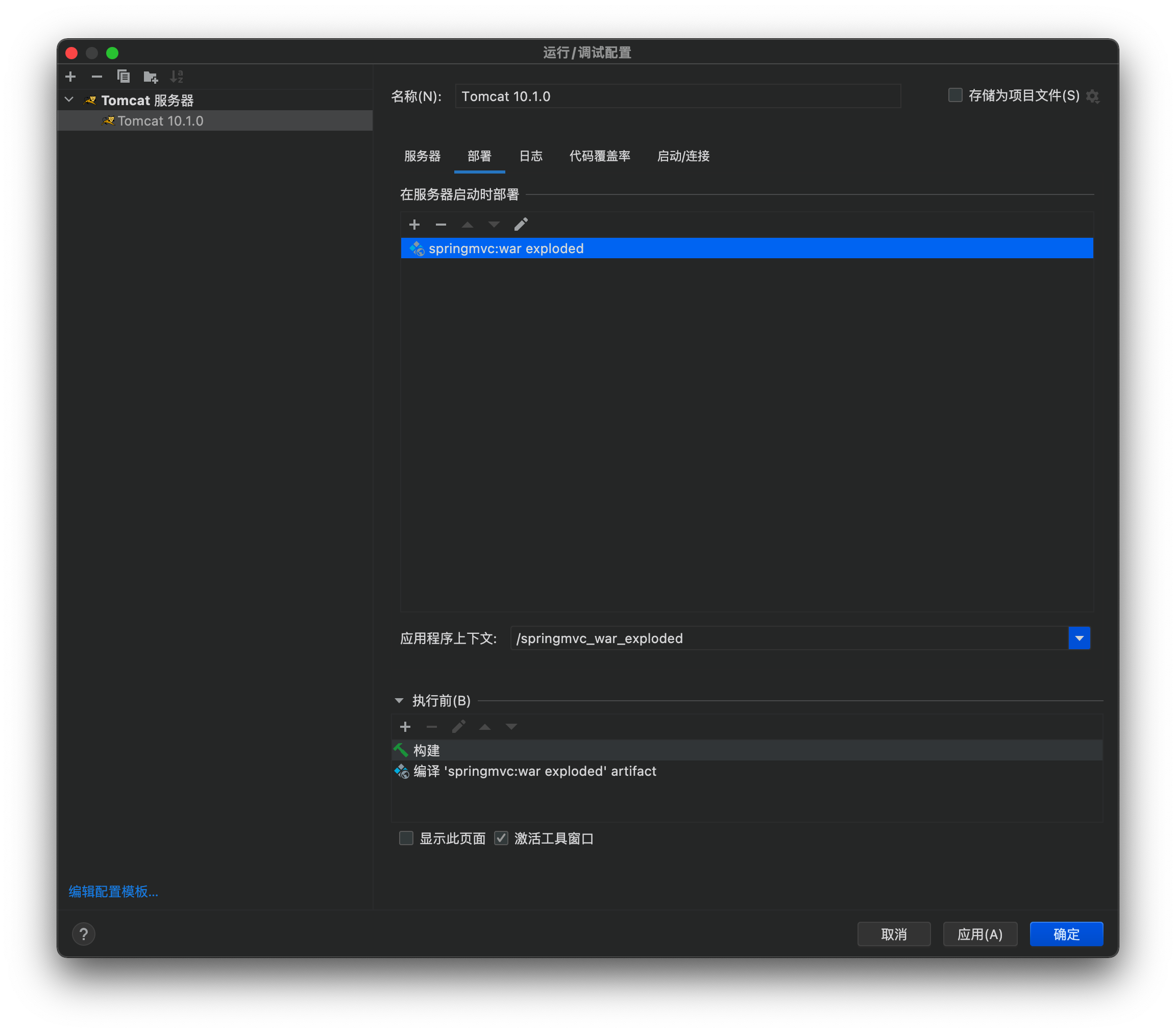
Task: Click the copy configuration icon
Action: 123,77
